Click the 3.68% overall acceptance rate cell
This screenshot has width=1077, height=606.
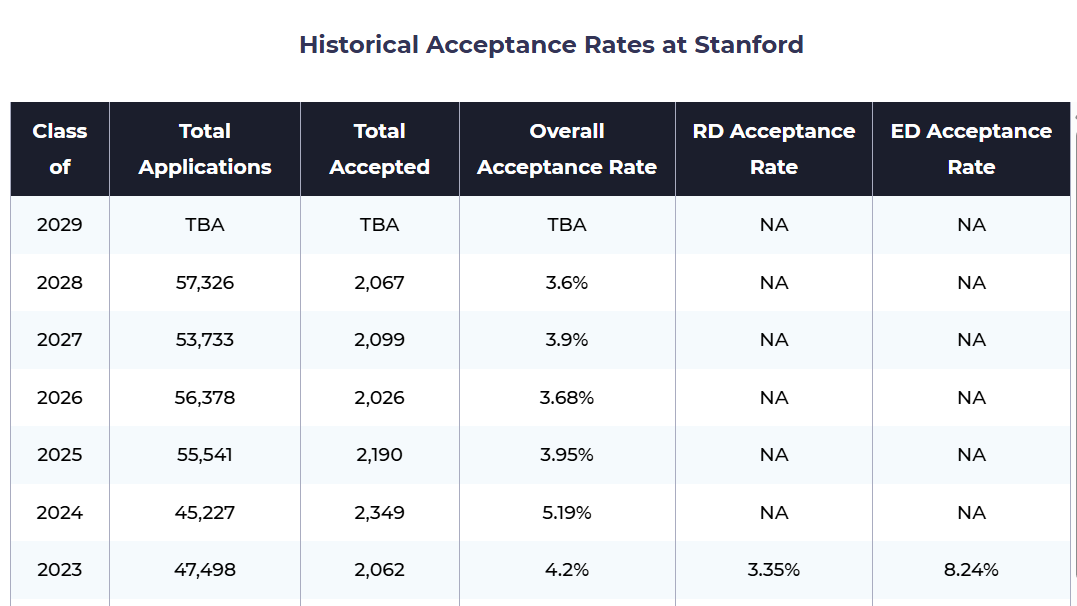click(x=567, y=397)
